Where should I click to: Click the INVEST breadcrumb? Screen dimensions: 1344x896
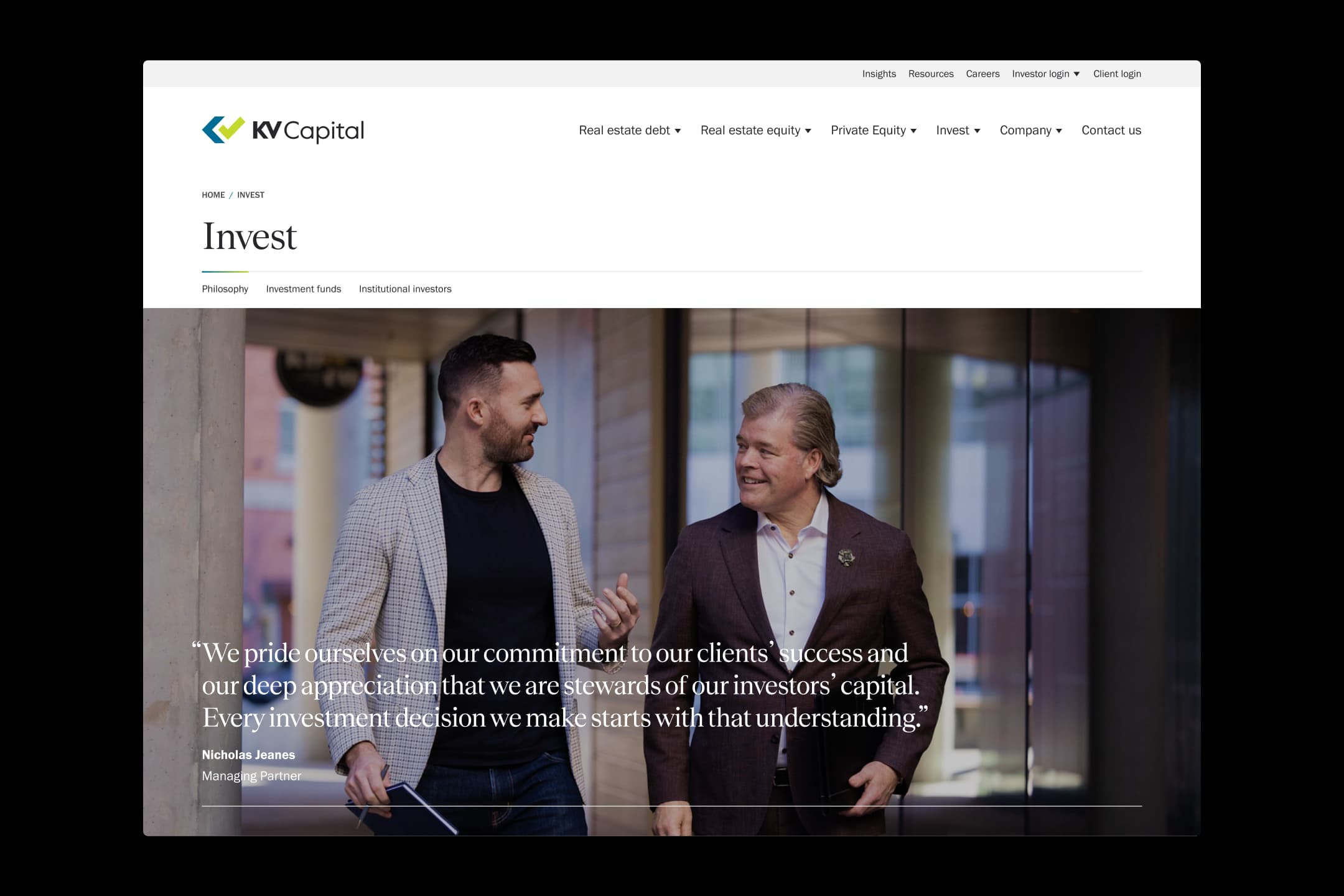pos(251,195)
